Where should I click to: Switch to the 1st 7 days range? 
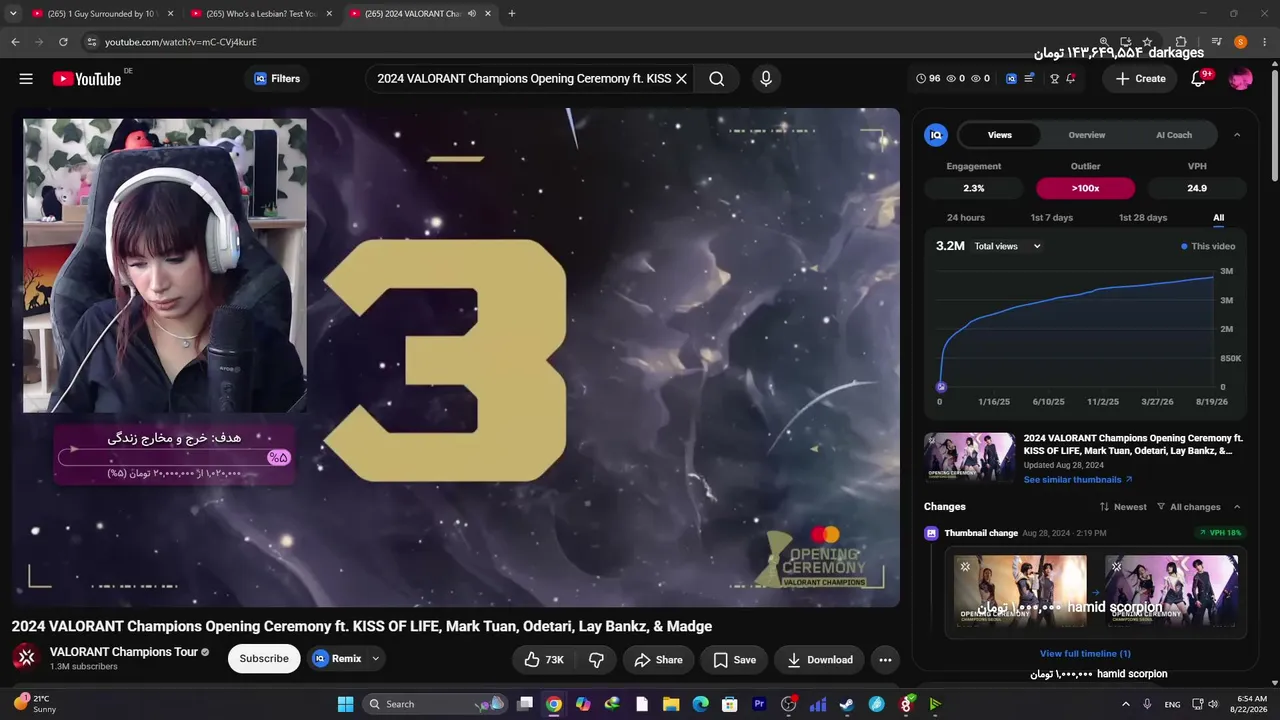tap(1051, 218)
